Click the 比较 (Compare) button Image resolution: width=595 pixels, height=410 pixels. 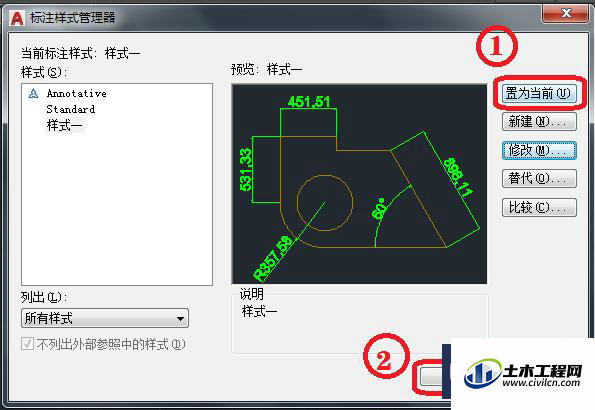[x=539, y=207]
